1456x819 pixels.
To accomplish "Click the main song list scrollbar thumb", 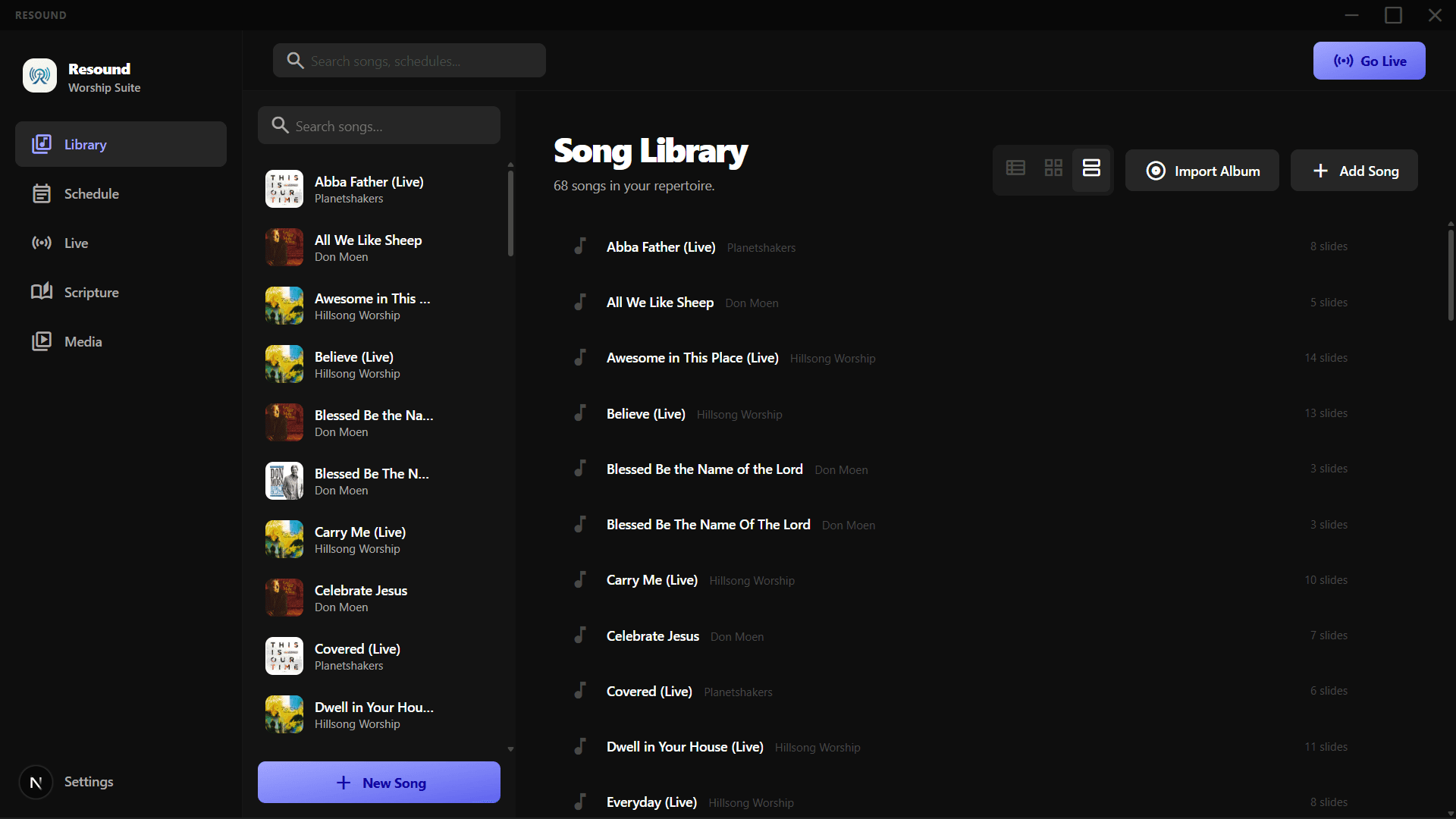I will (1451, 275).
